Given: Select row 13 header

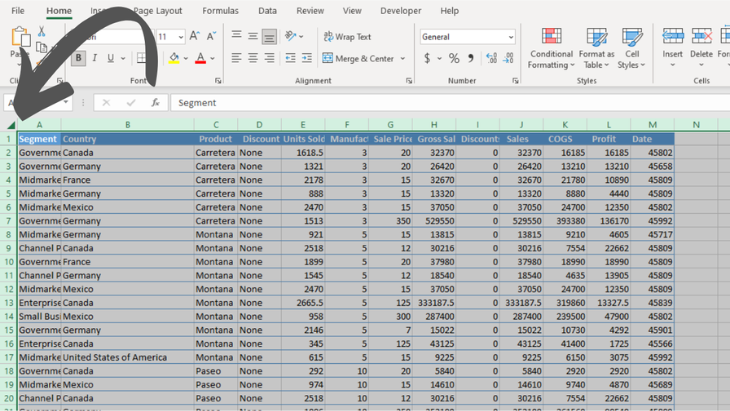Looking at the screenshot, I should 8,303.
